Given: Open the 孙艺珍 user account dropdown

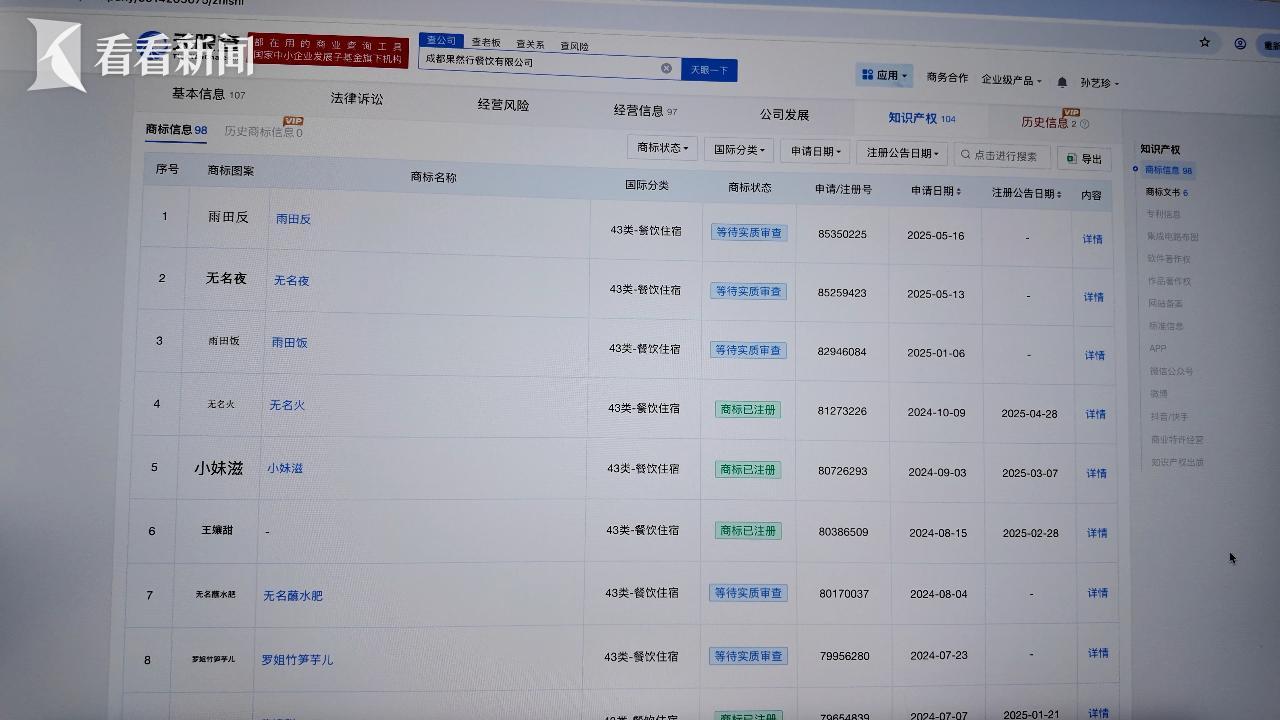Looking at the screenshot, I should tap(1100, 83).
